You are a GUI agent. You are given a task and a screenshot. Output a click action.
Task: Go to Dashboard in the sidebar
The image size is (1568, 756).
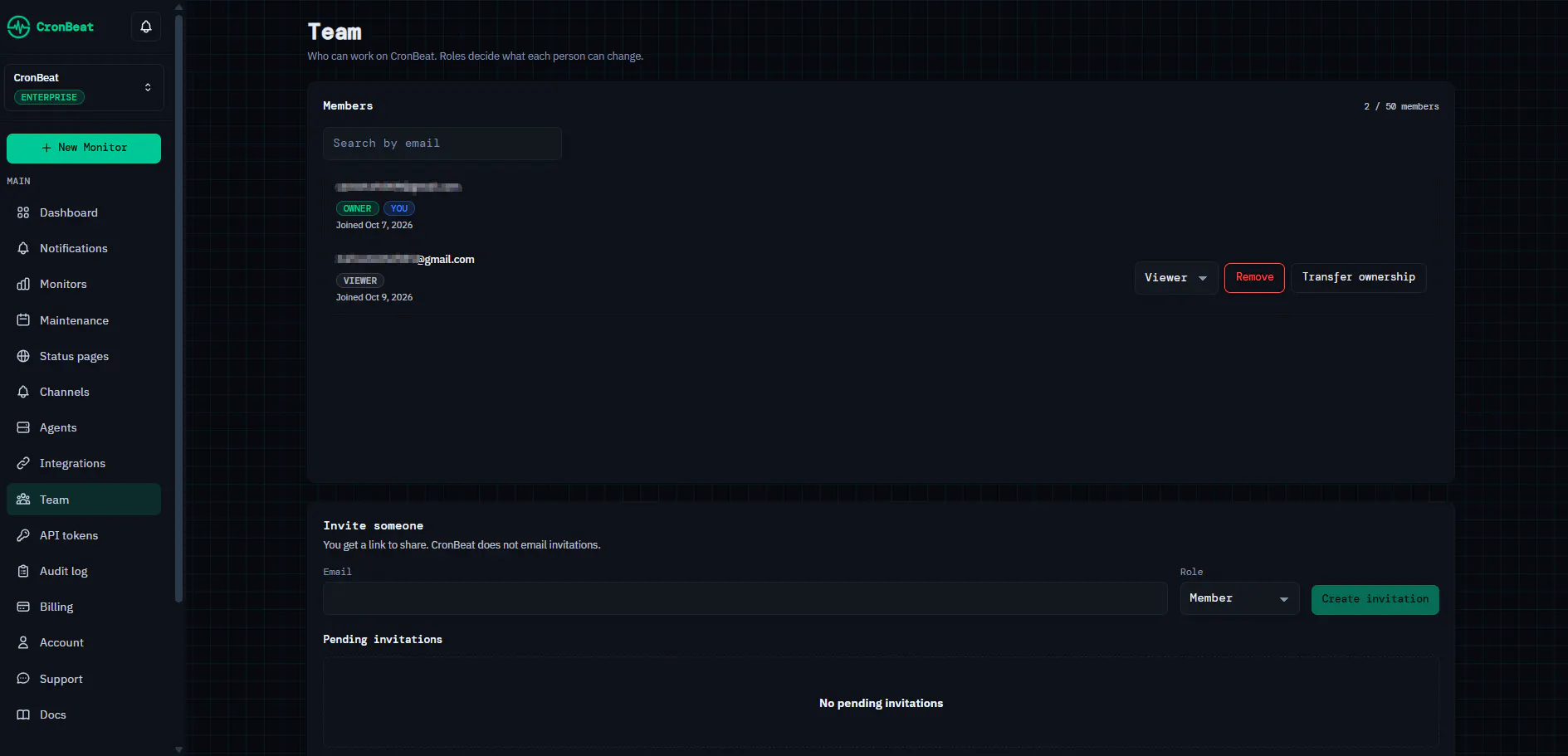coord(84,212)
